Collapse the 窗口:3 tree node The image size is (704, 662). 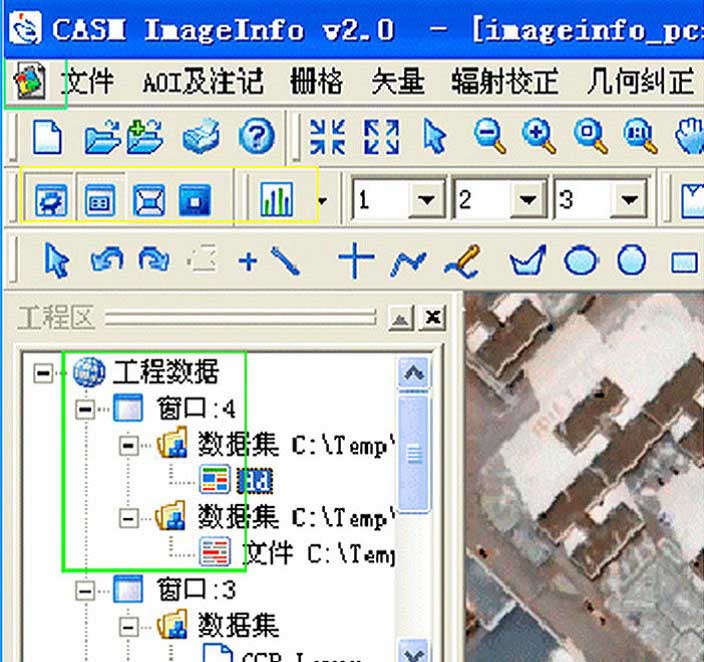click(x=85, y=590)
